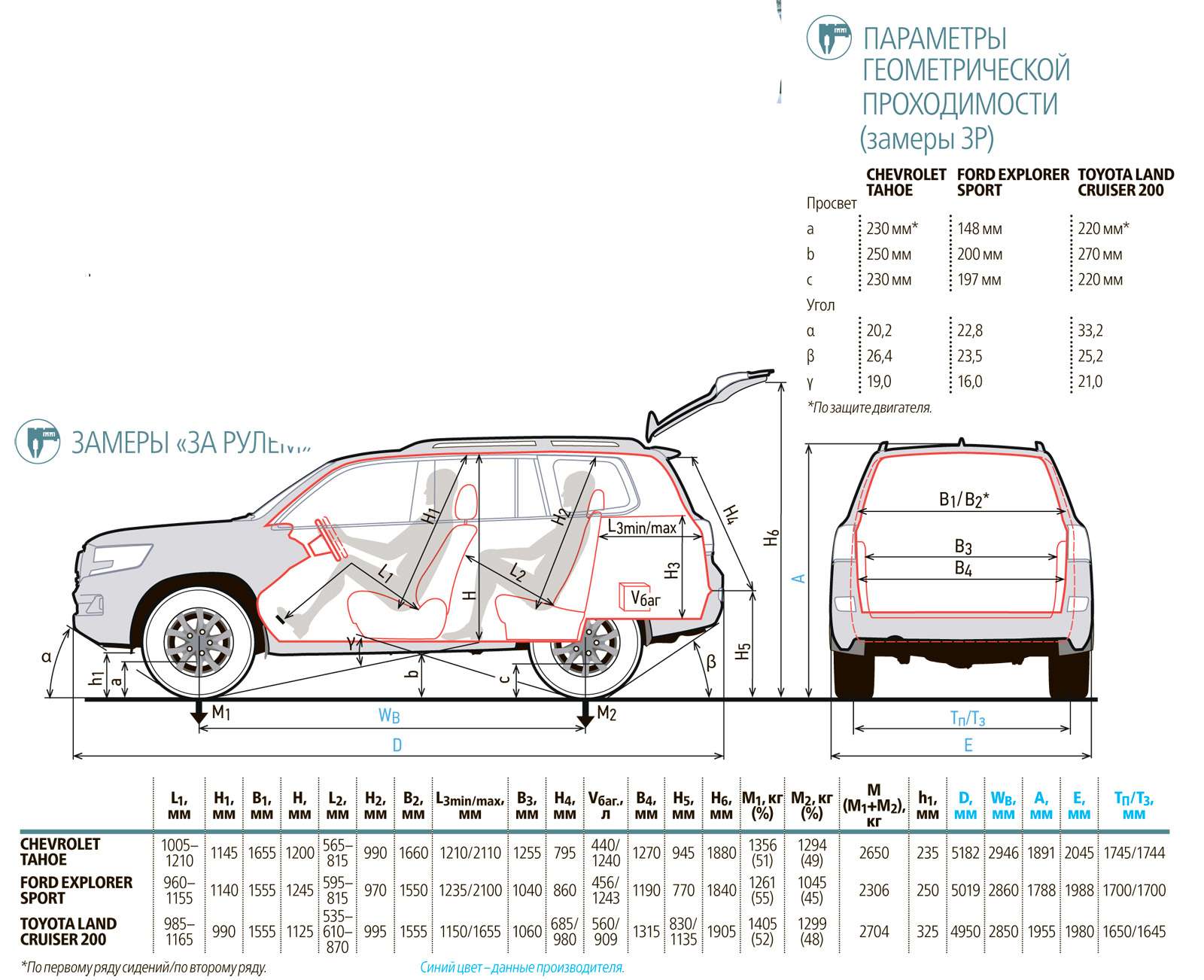Select the B1/B2* dimension label on rear view
This screenshot has height=980, width=1204.
tap(963, 498)
